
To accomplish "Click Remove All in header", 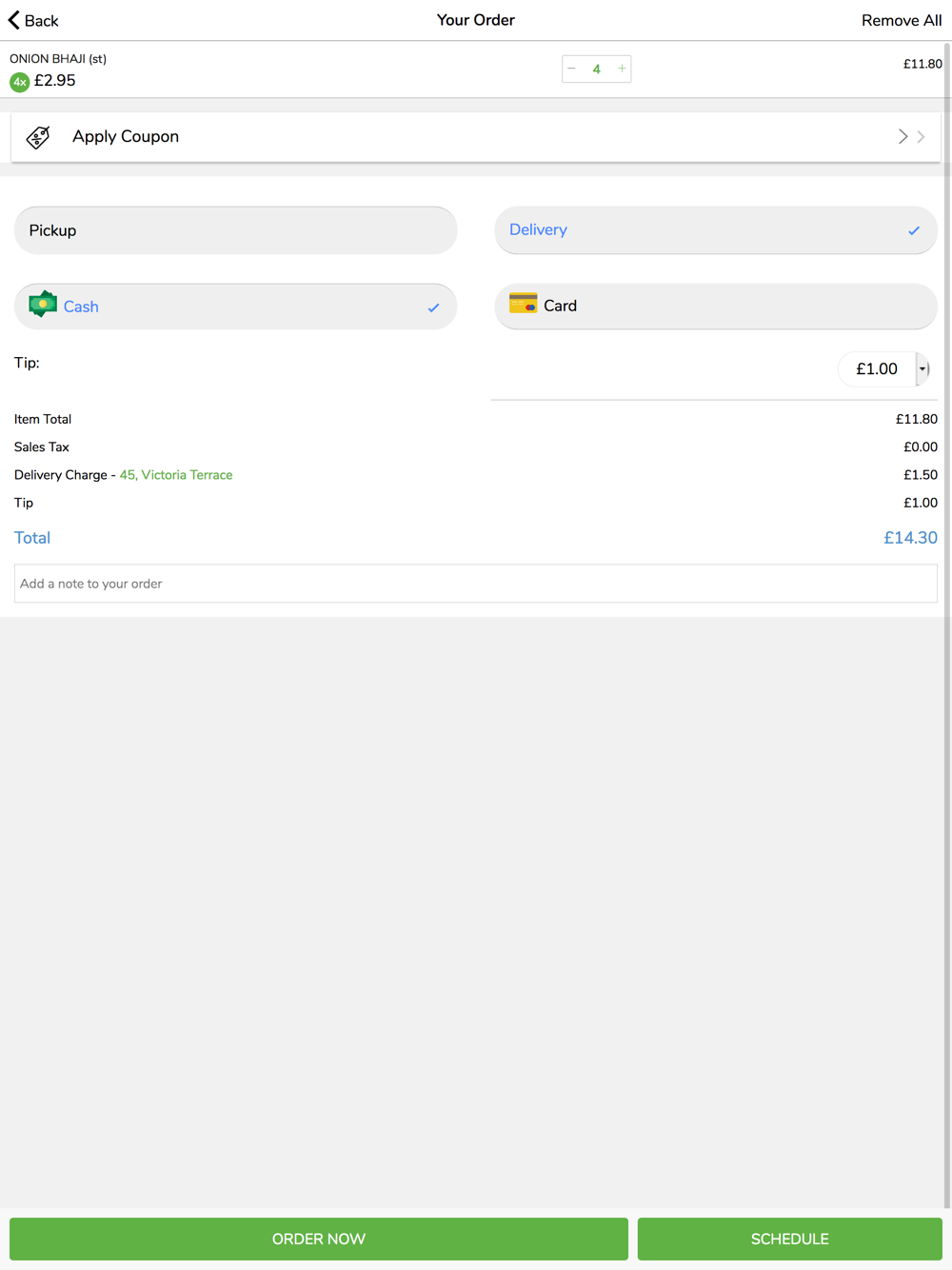I will pyautogui.click(x=901, y=20).
